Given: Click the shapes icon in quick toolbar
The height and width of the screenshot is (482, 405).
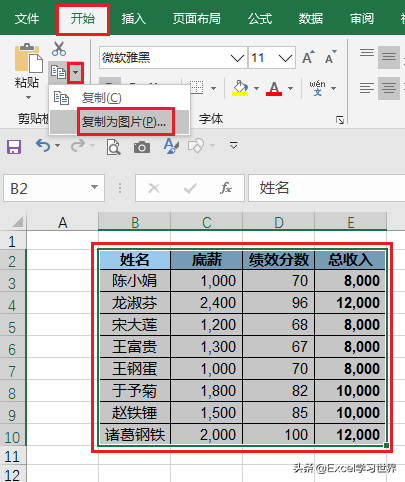Looking at the screenshot, I should [196, 146].
